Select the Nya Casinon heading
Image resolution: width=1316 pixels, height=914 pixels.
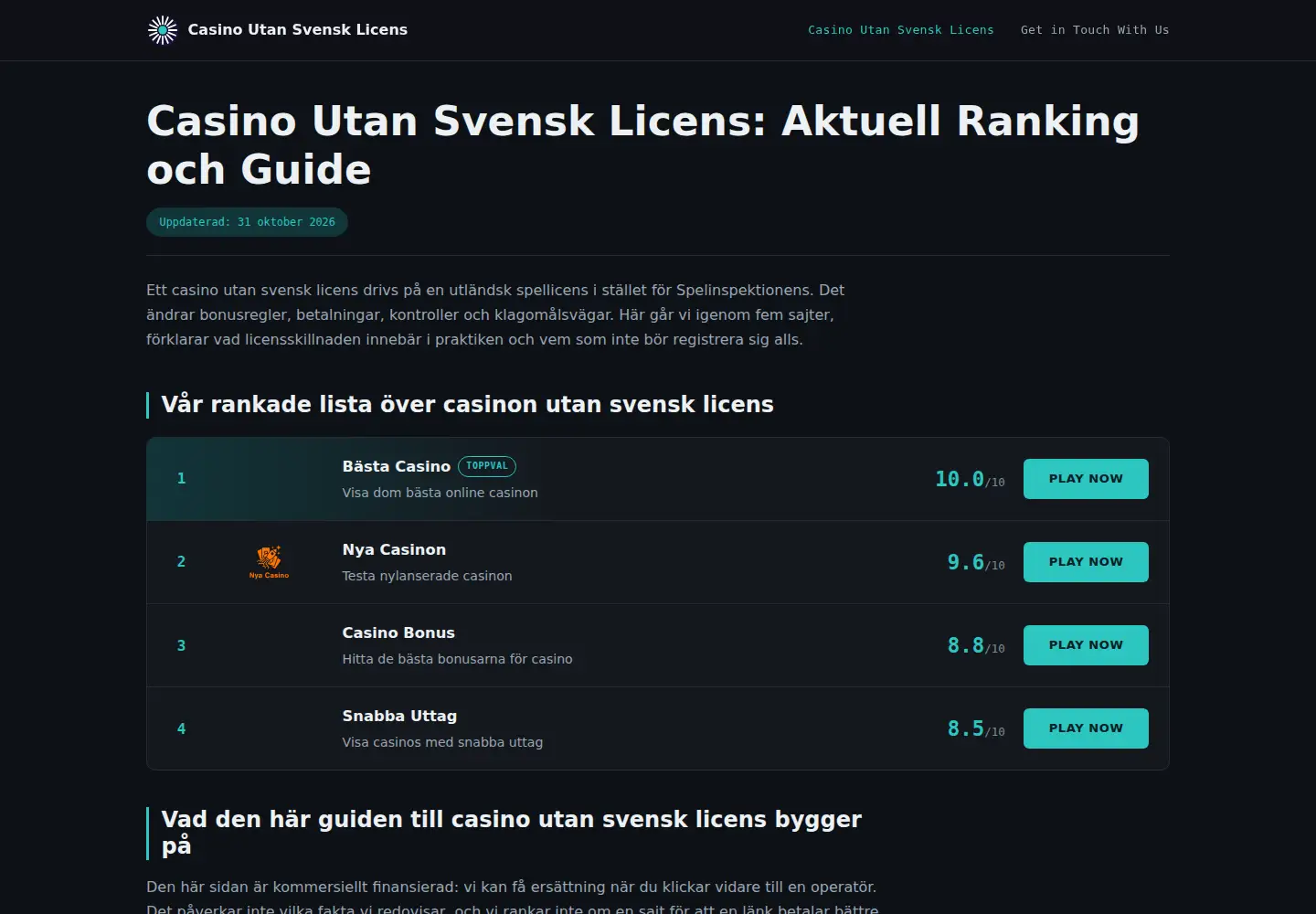(x=394, y=549)
